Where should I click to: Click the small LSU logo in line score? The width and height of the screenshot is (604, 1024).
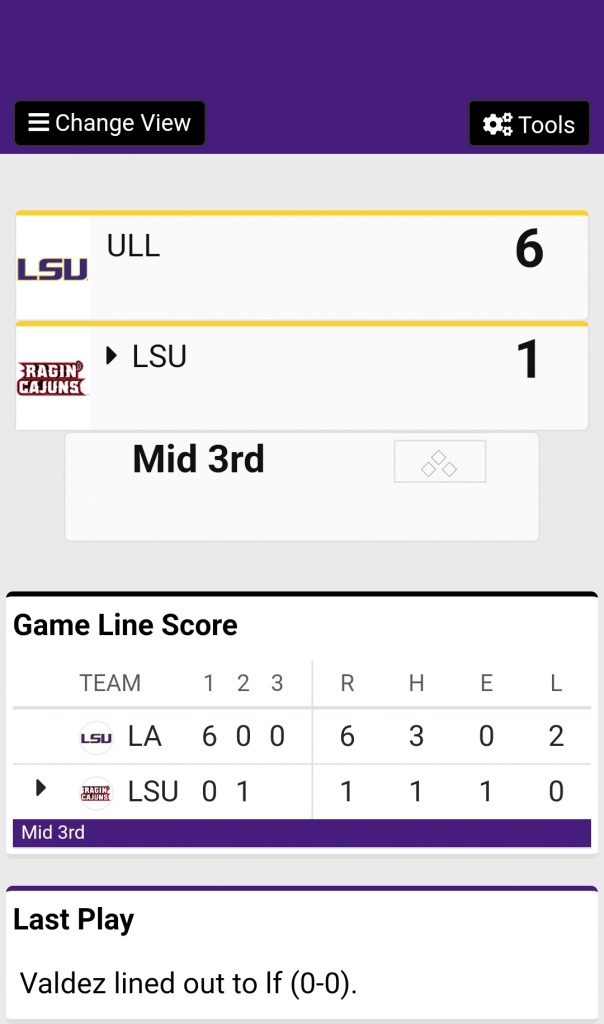click(96, 738)
